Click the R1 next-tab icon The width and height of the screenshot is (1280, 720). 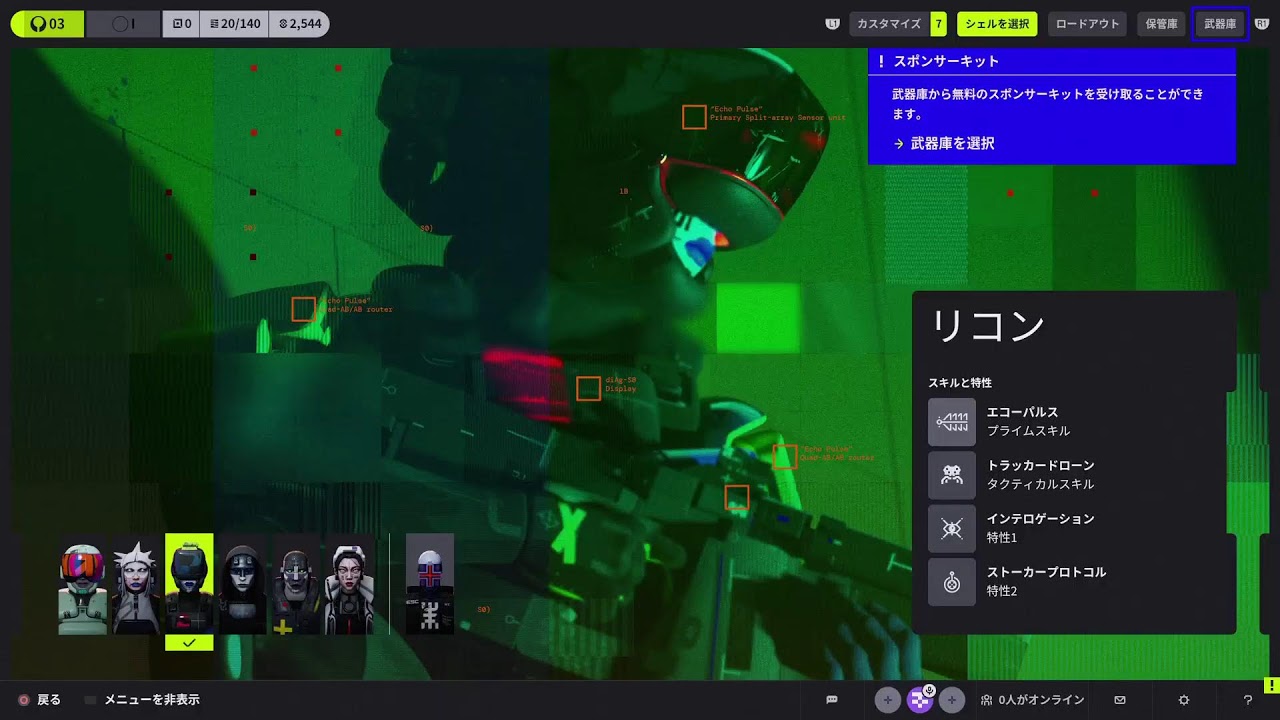[x=1262, y=24]
